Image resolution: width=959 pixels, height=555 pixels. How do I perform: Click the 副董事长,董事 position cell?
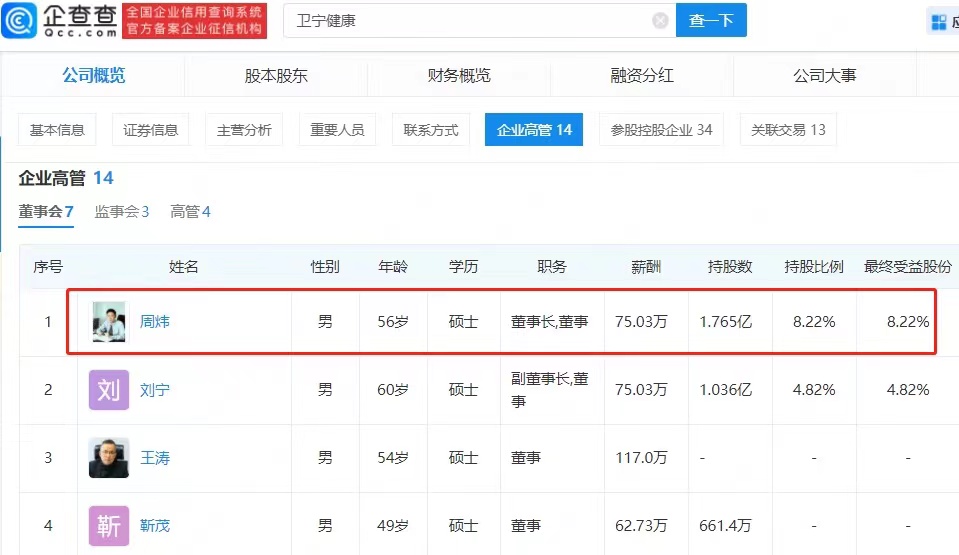(x=550, y=390)
